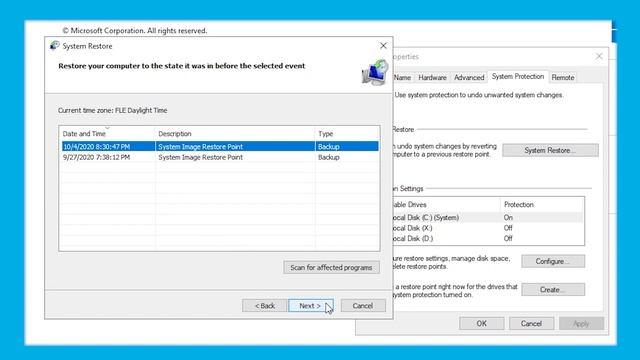Viewport: 640px width, 360px height.
Task: Select the 10/4/2020 8:30:47 PM restore point
Action: (220, 147)
